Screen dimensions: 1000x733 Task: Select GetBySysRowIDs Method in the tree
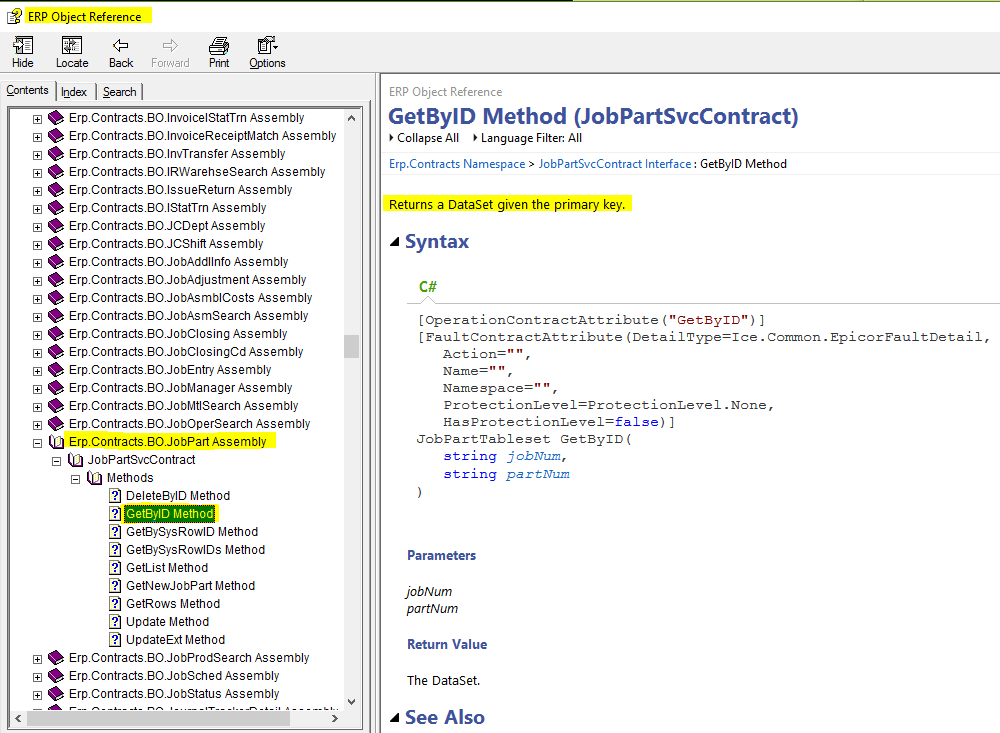[195, 550]
